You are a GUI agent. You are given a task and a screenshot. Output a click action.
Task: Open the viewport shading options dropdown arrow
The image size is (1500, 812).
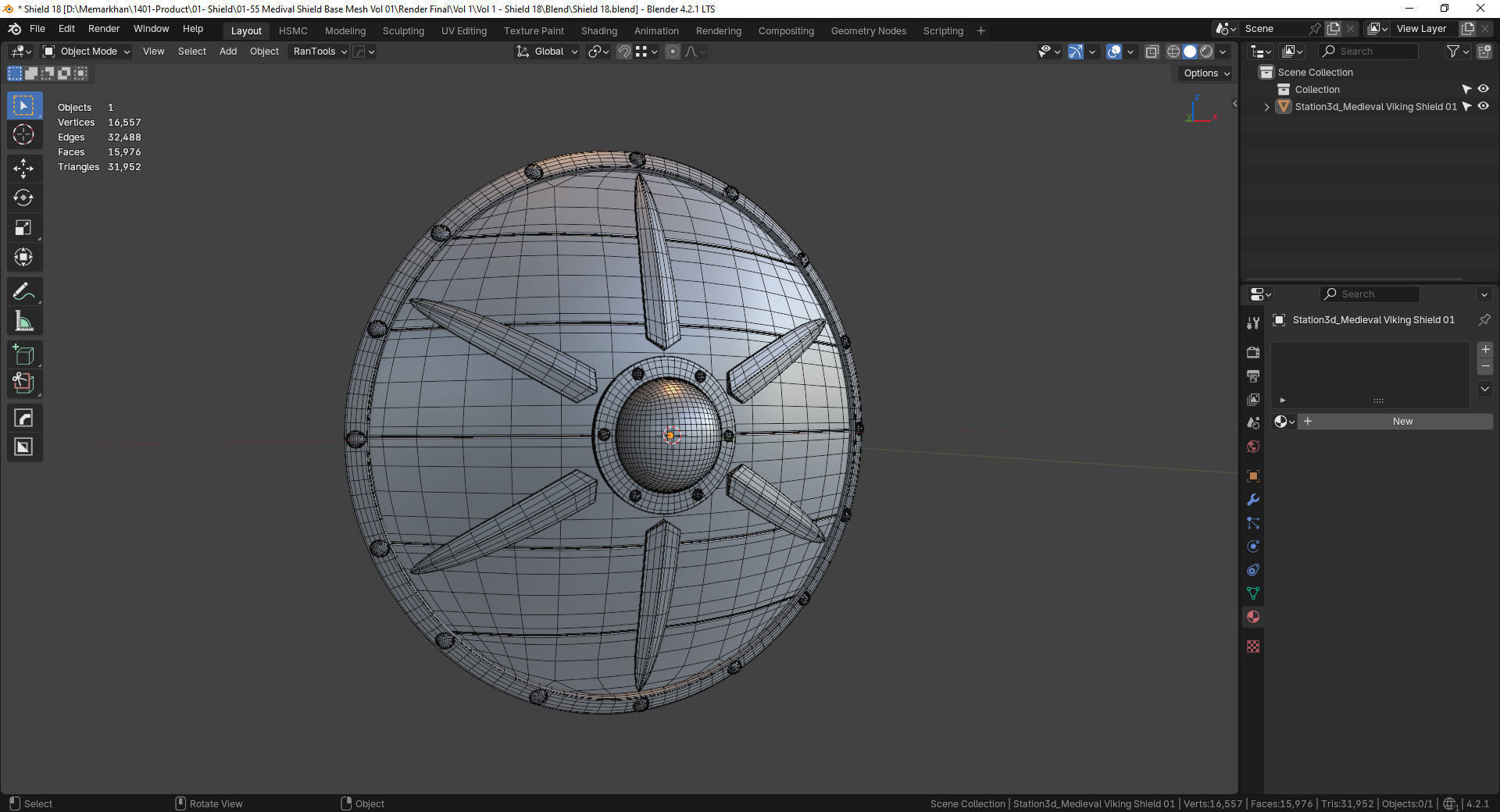(1223, 52)
